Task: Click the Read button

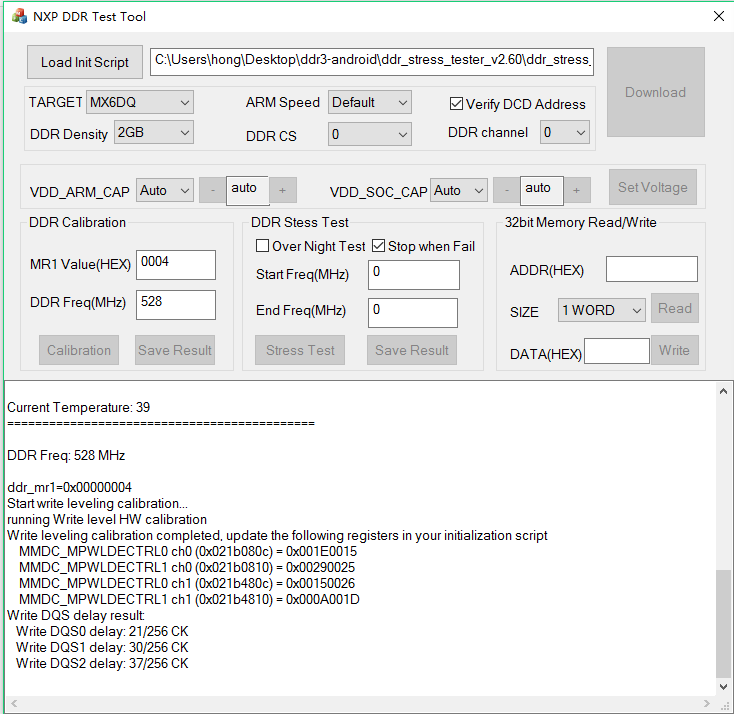Action: [675, 308]
